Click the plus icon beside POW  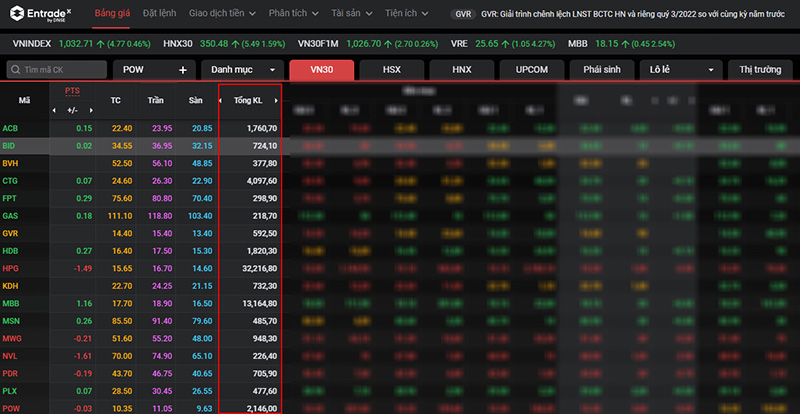183,70
